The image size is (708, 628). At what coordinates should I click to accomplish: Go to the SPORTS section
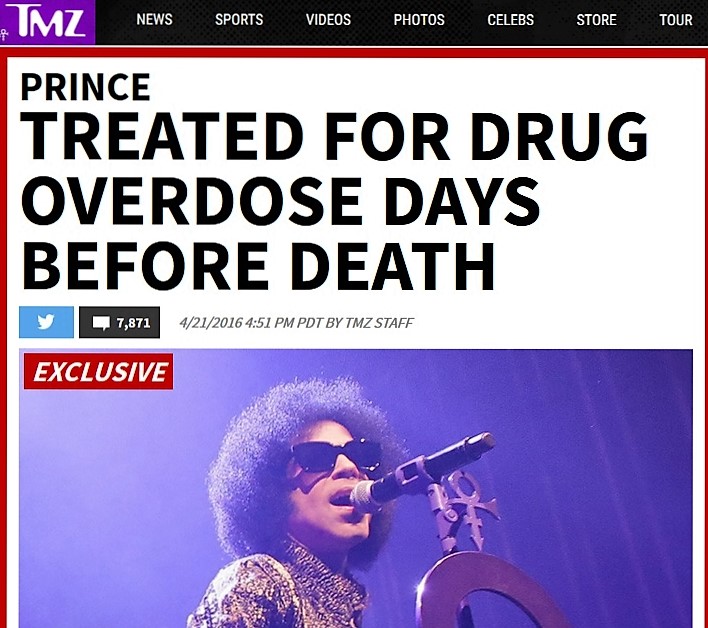point(239,19)
